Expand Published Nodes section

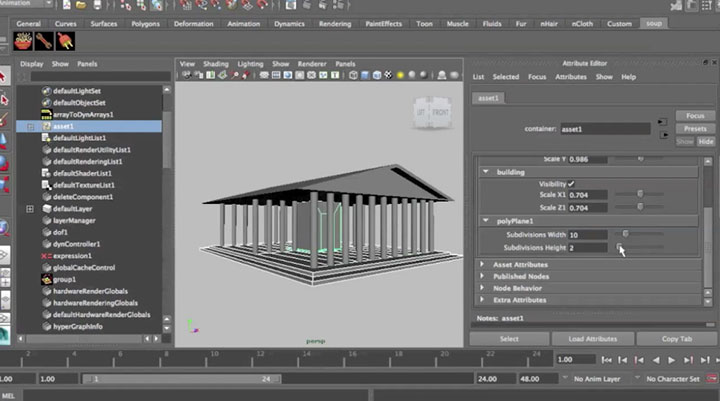482,276
